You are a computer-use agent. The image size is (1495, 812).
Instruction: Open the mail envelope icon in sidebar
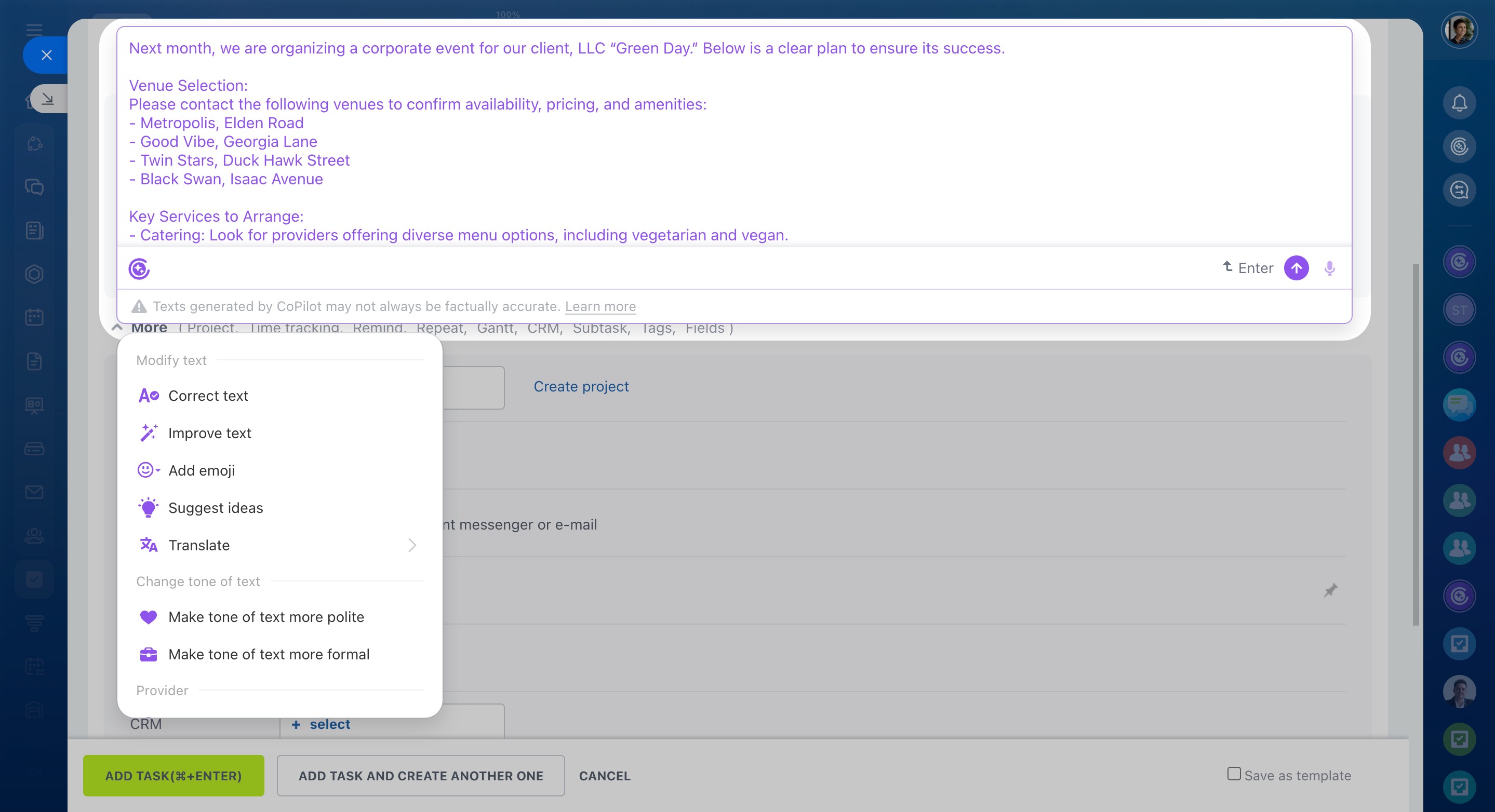tap(34, 492)
